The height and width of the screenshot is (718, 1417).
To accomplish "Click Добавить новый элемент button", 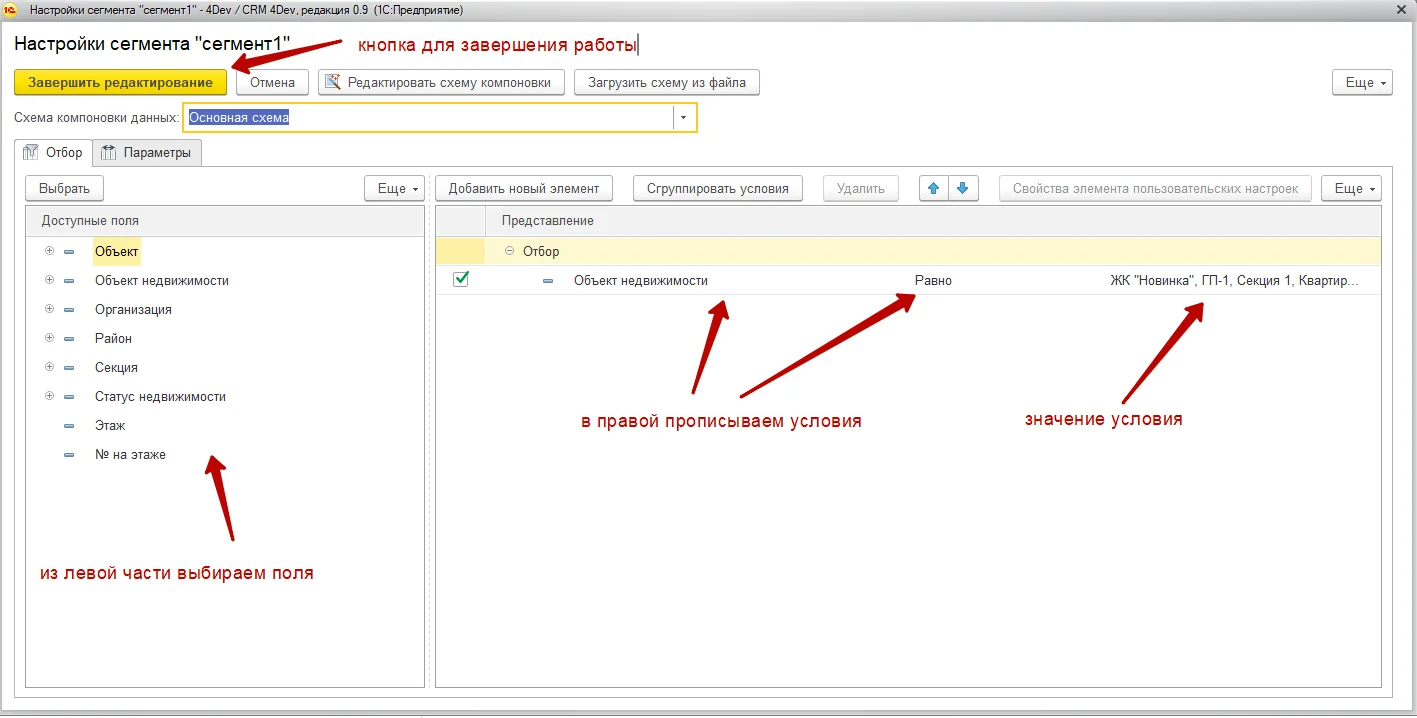I will click(523, 188).
